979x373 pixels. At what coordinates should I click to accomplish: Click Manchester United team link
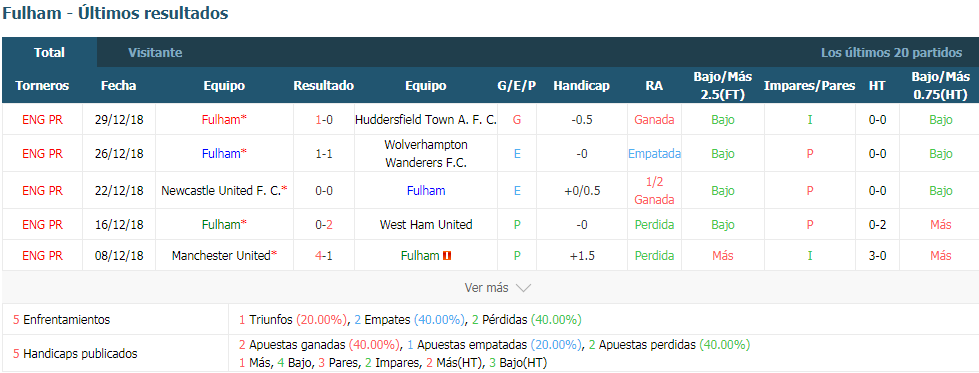coord(221,256)
